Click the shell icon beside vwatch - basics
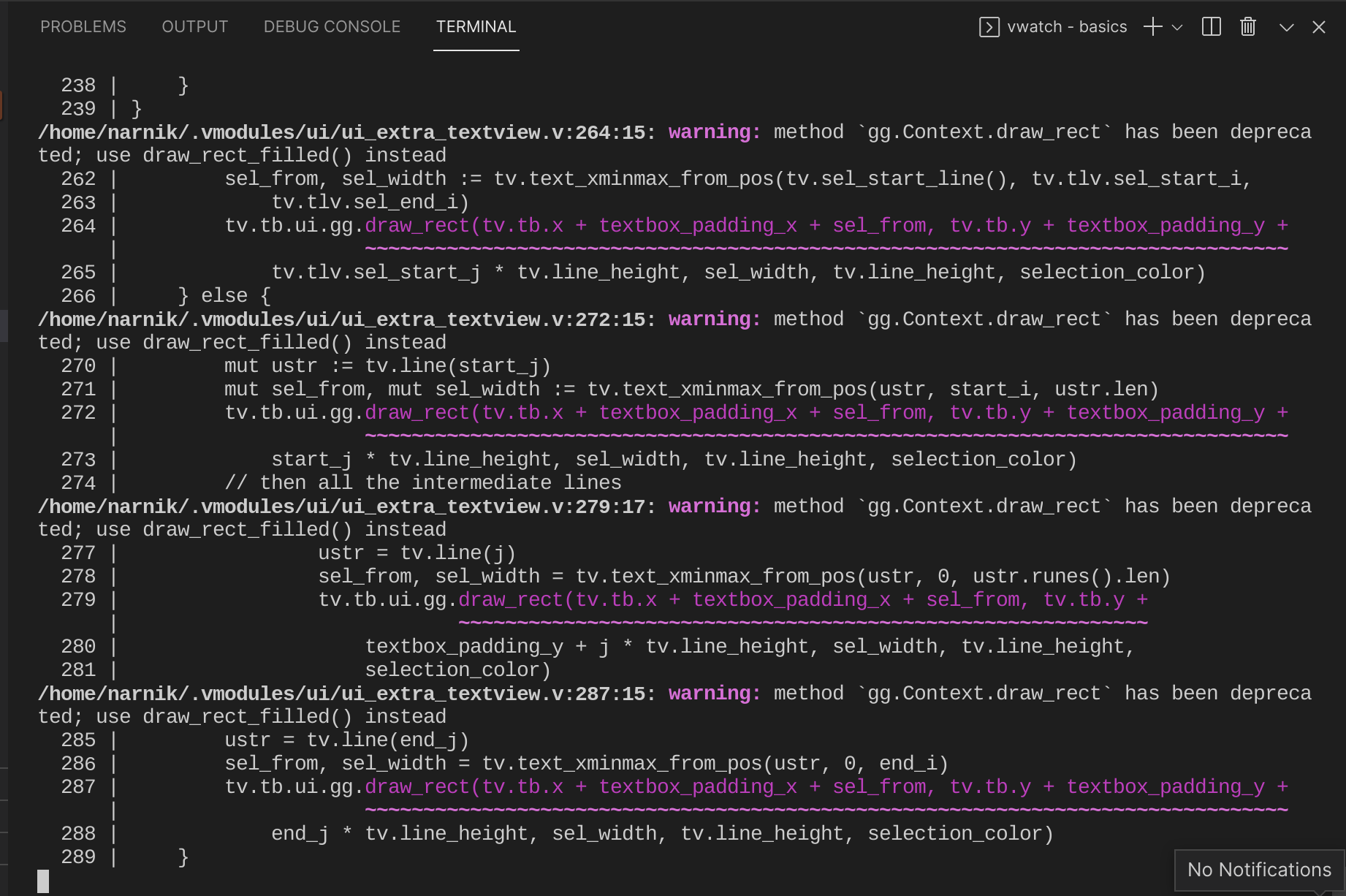The width and height of the screenshot is (1346, 896). [x=988, y=26]
